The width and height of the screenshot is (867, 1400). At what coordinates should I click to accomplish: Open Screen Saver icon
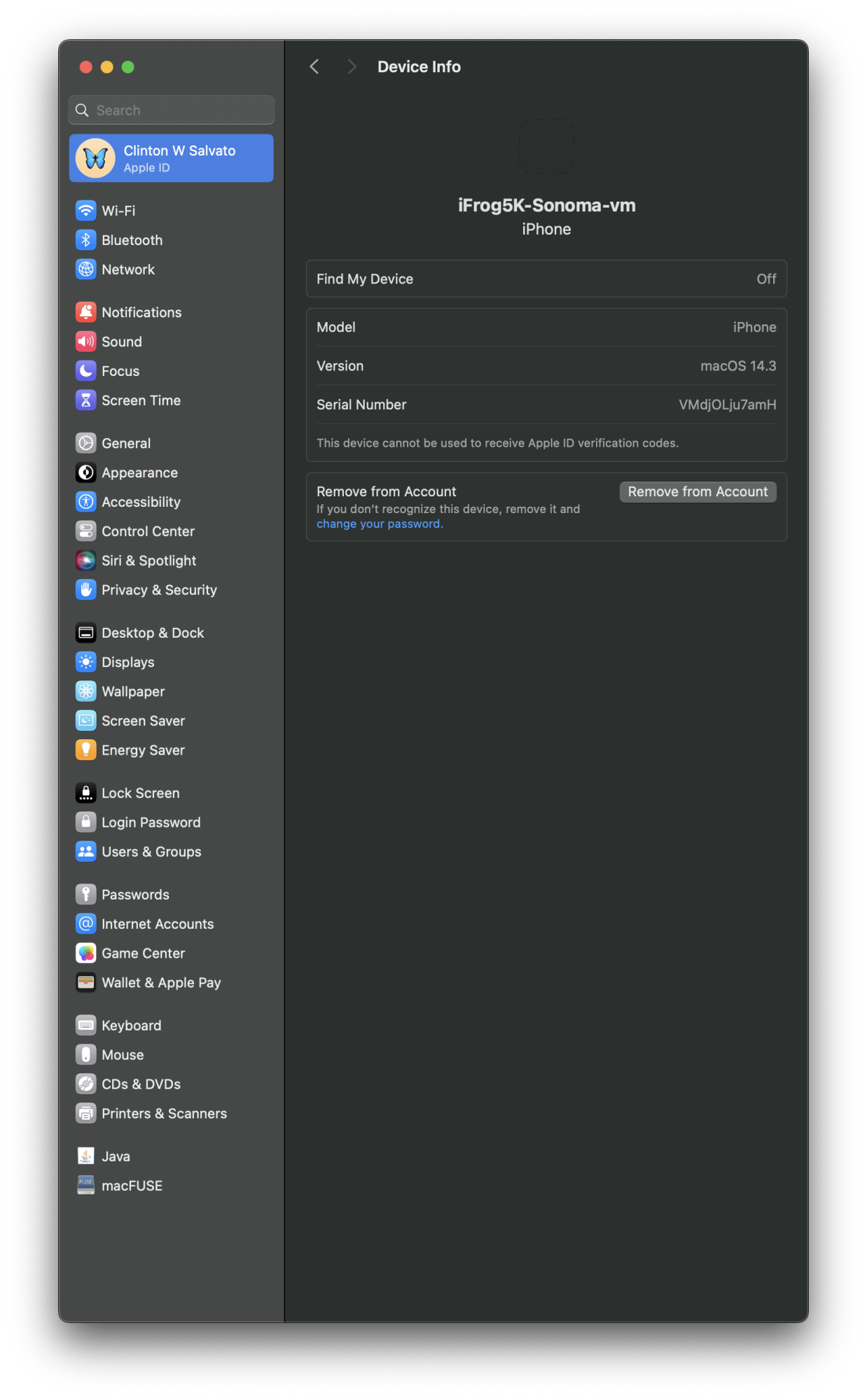pos(85,721)
